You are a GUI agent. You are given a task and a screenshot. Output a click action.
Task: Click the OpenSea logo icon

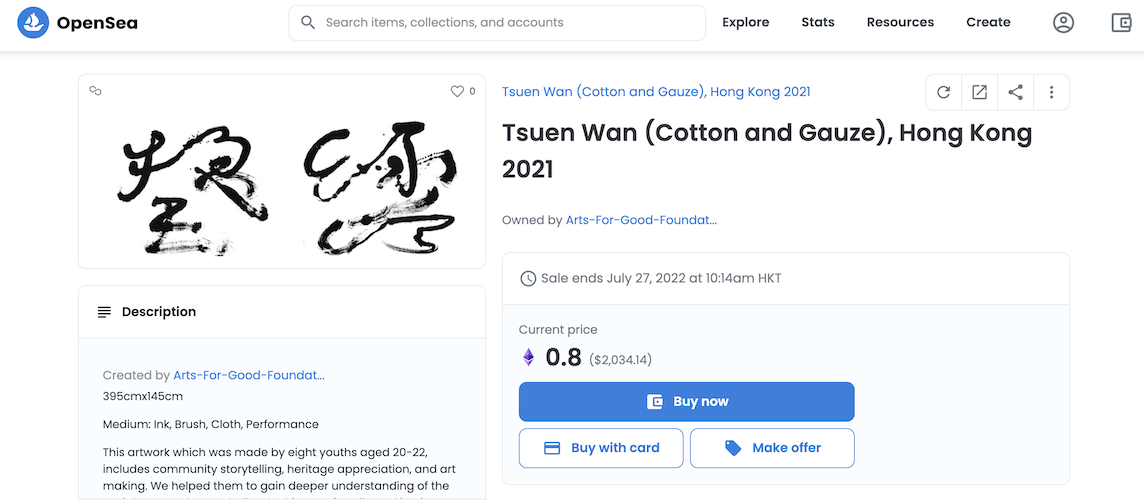(x=33, y=23)
